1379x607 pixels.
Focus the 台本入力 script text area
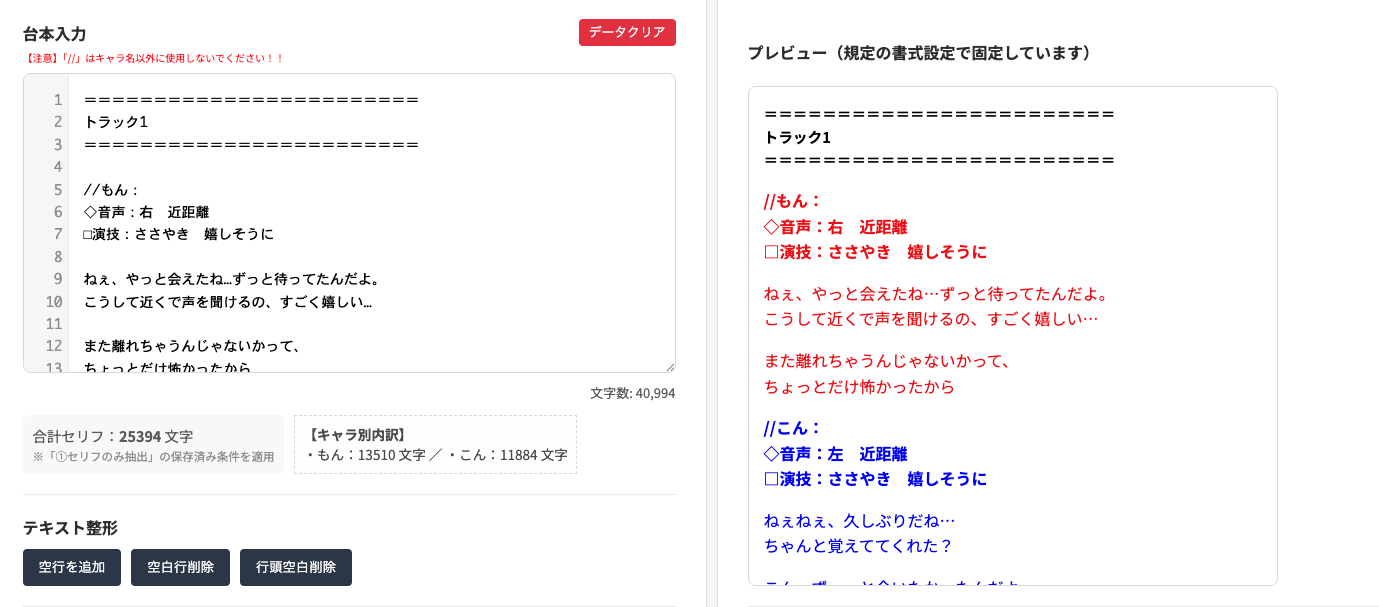[349, 223]
